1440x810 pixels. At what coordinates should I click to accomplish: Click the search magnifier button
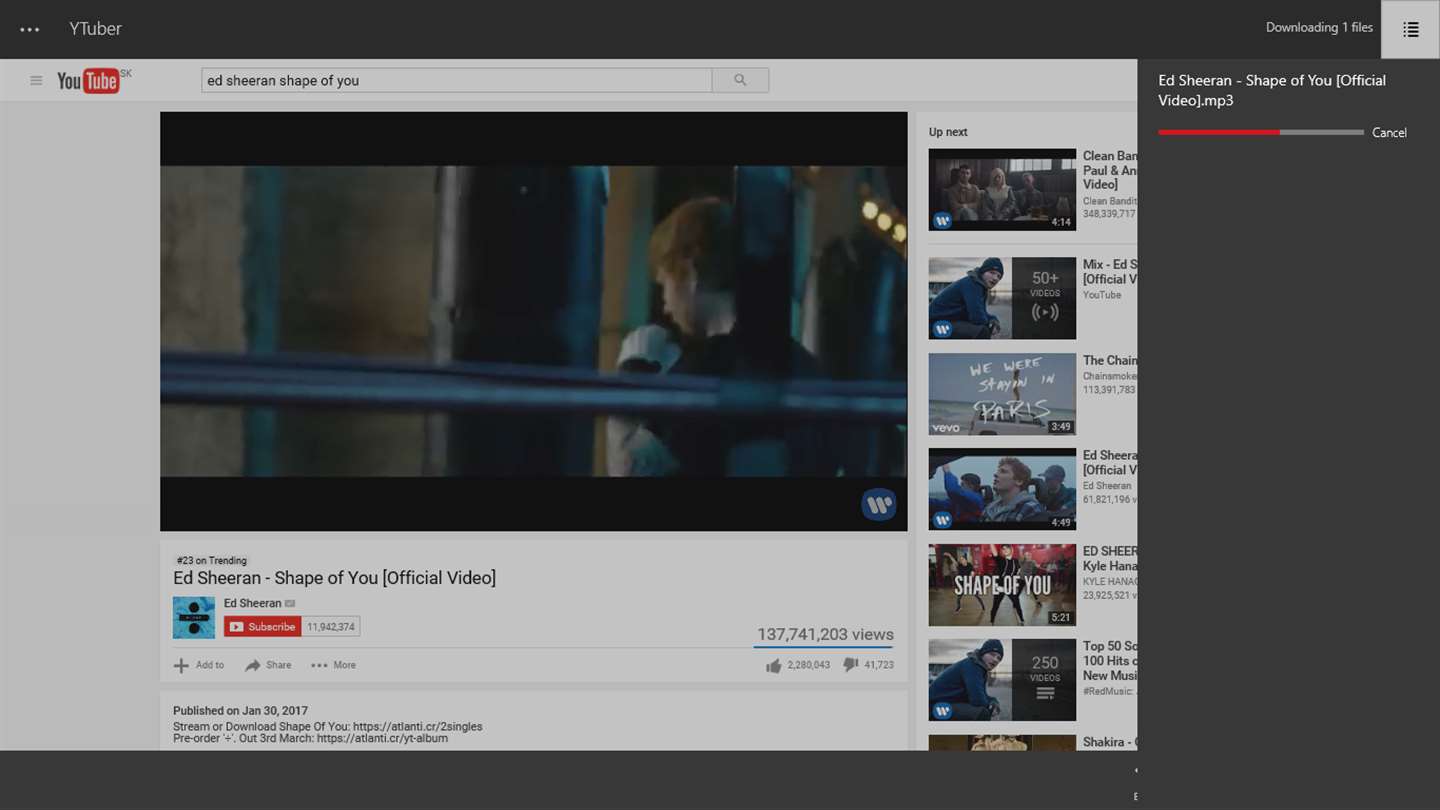tap(740, 80)
